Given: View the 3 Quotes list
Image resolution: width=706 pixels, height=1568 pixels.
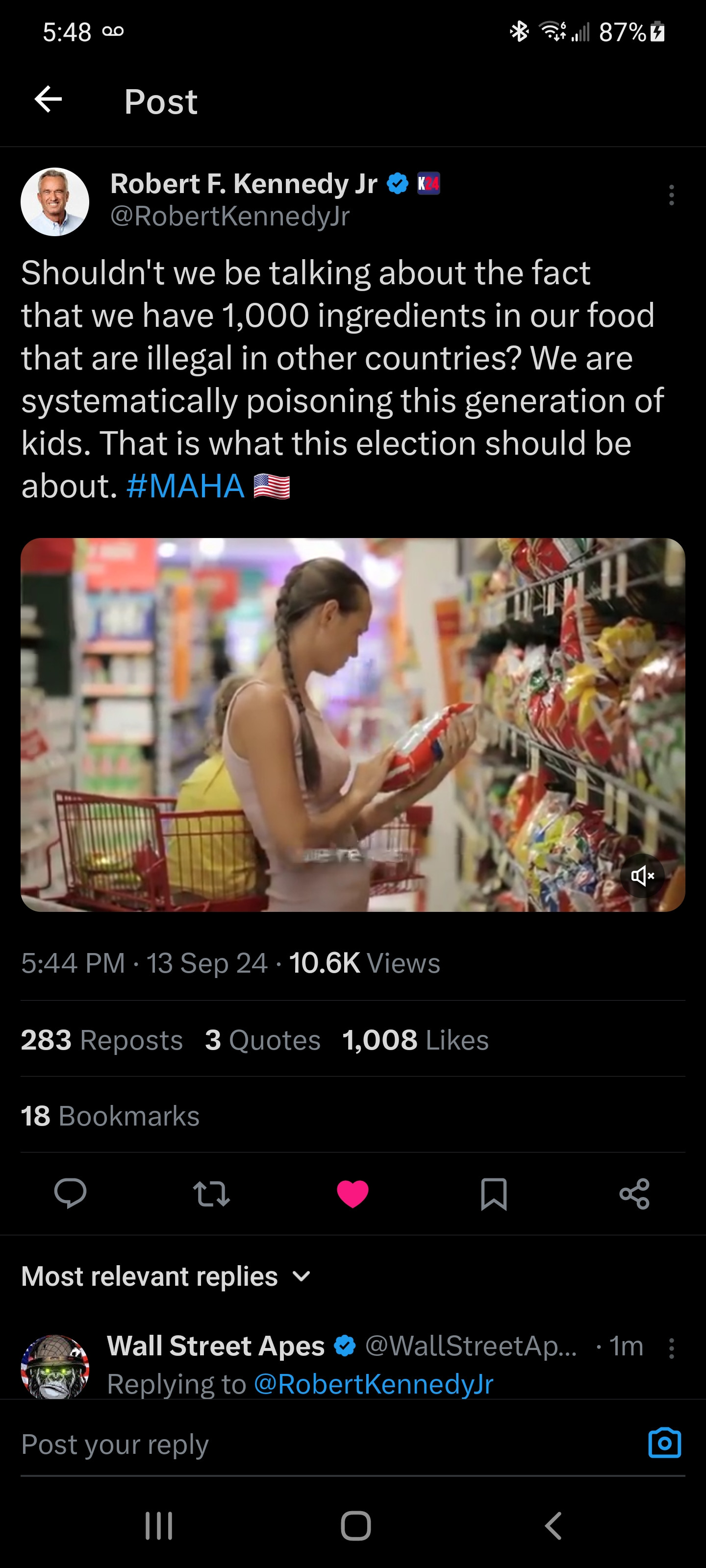Looking at the screenshot, I should [x=262, y=1040].
